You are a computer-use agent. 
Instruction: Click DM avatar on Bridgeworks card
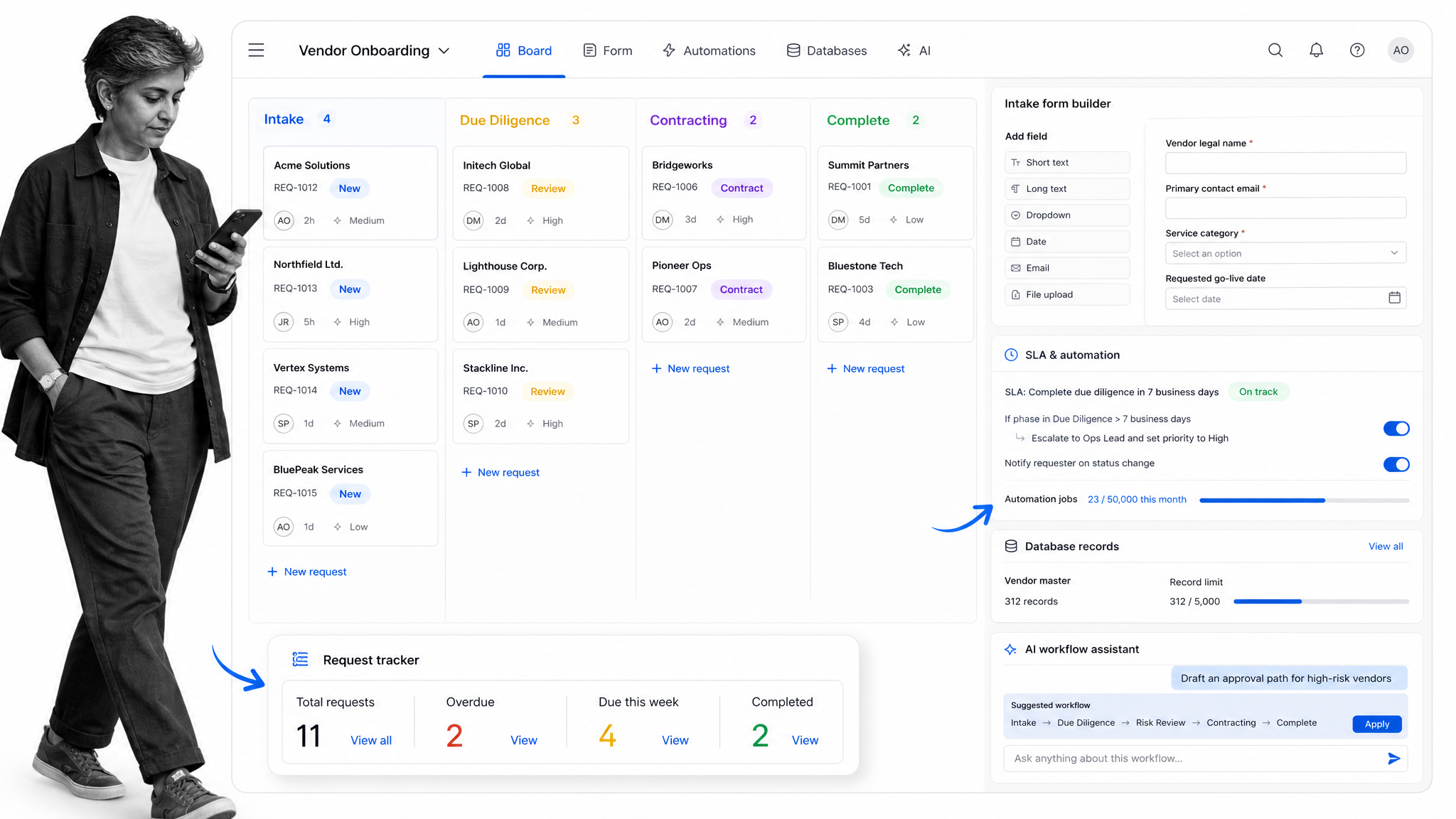point(663,220)
